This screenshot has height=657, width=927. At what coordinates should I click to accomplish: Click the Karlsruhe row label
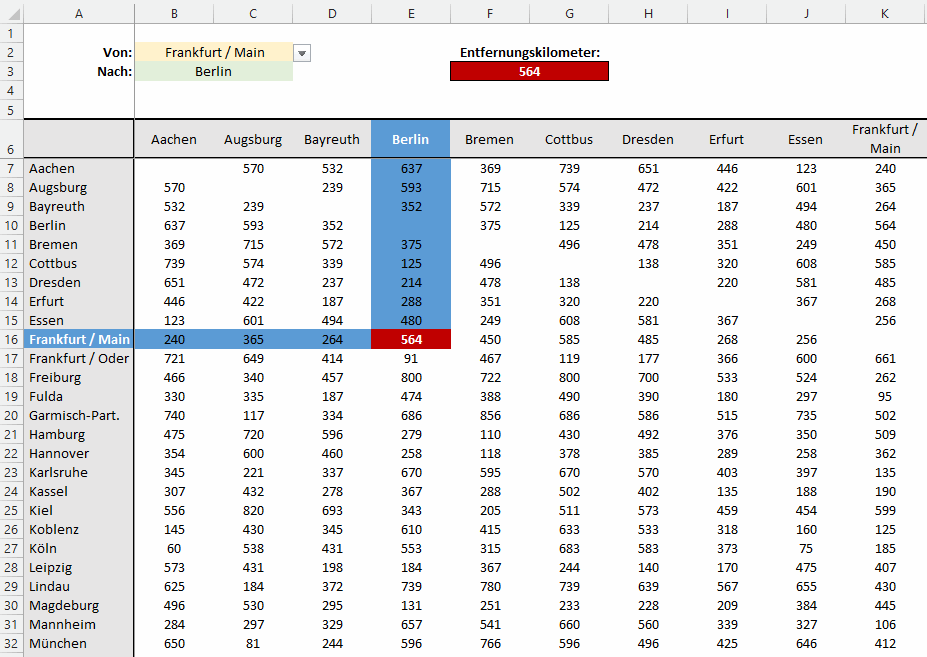click(59, 472)
